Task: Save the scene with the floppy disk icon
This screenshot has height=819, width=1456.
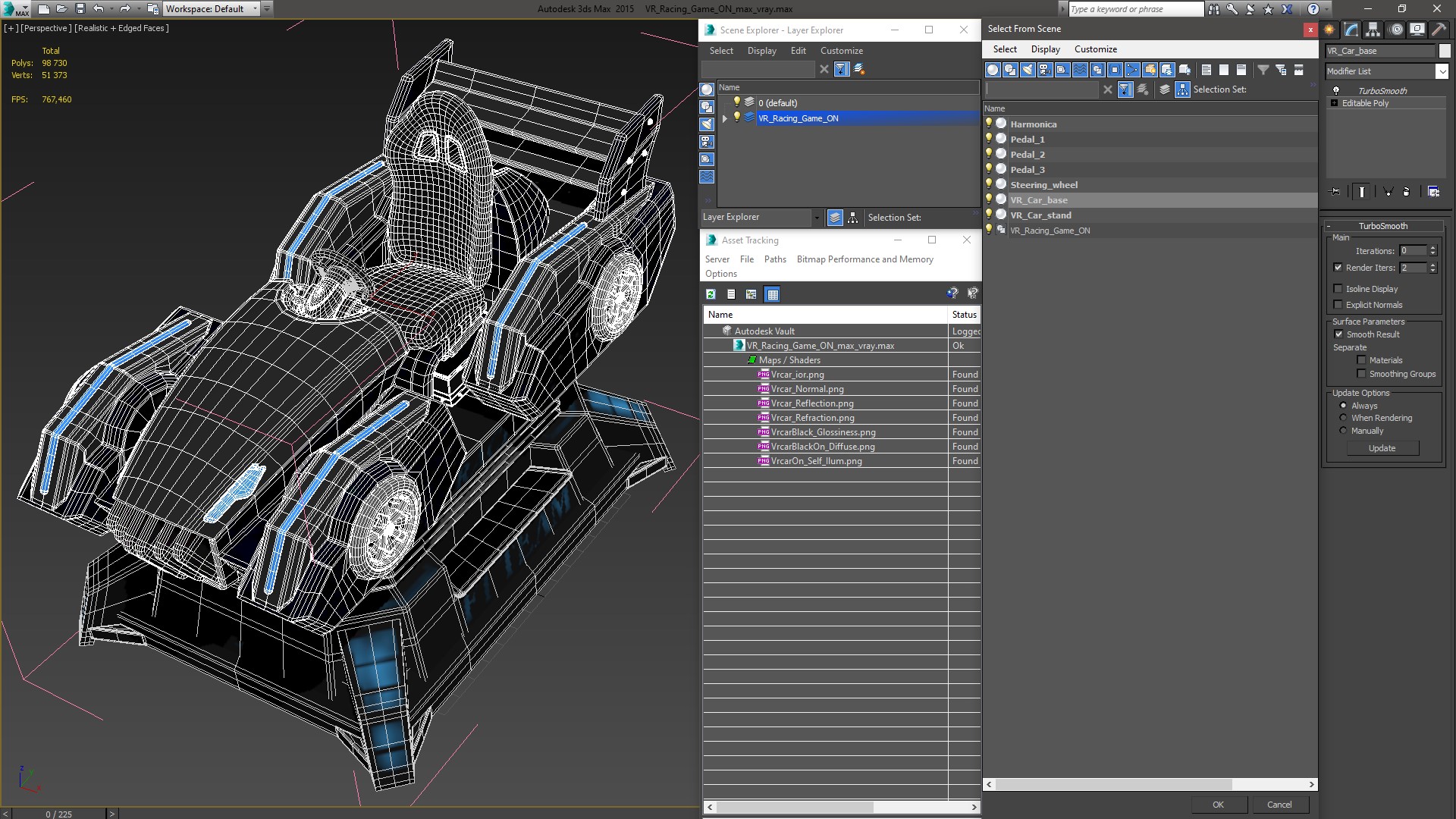Action: coord(80,9)
